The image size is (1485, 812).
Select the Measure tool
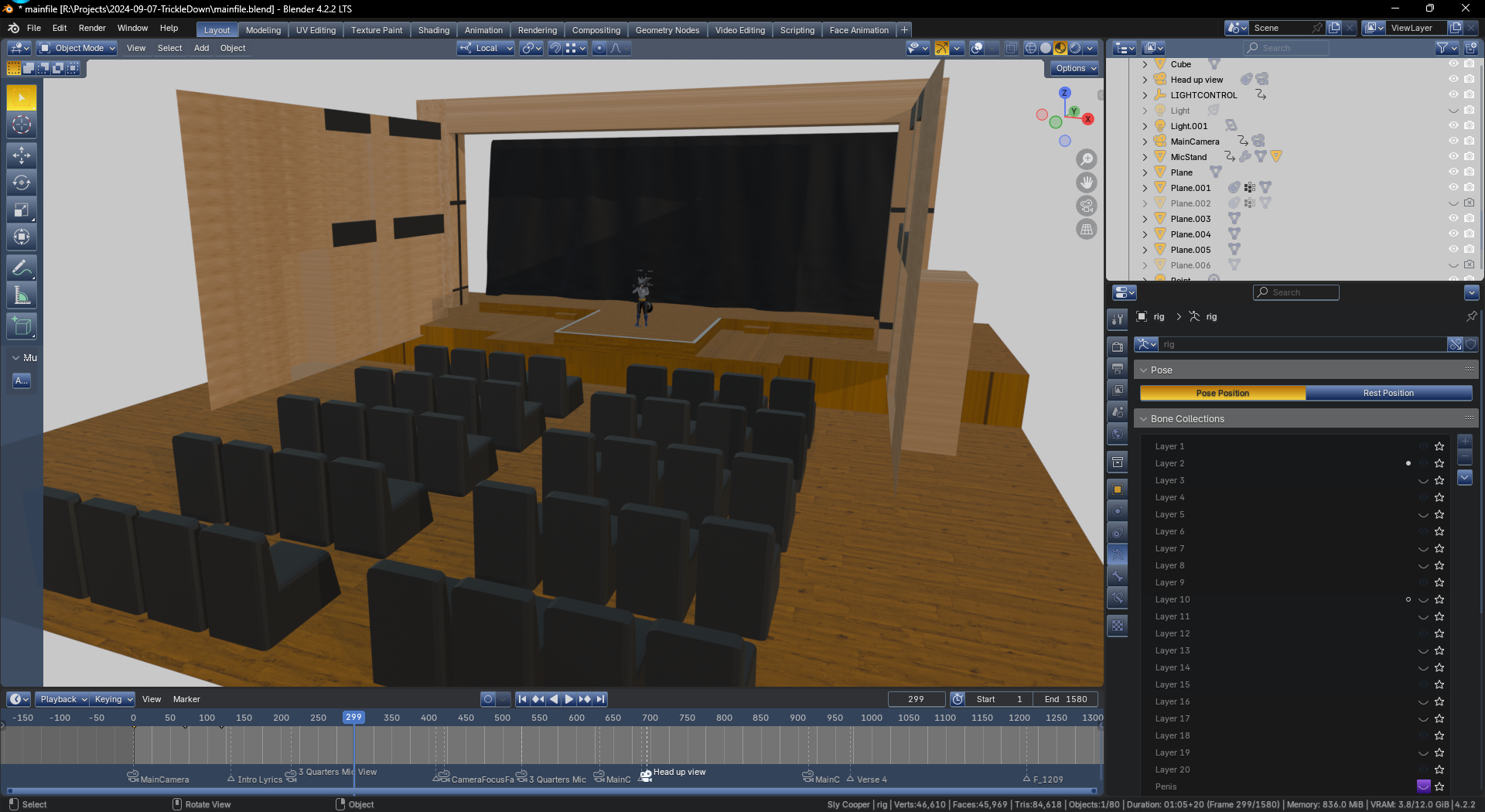coord(22,296)
